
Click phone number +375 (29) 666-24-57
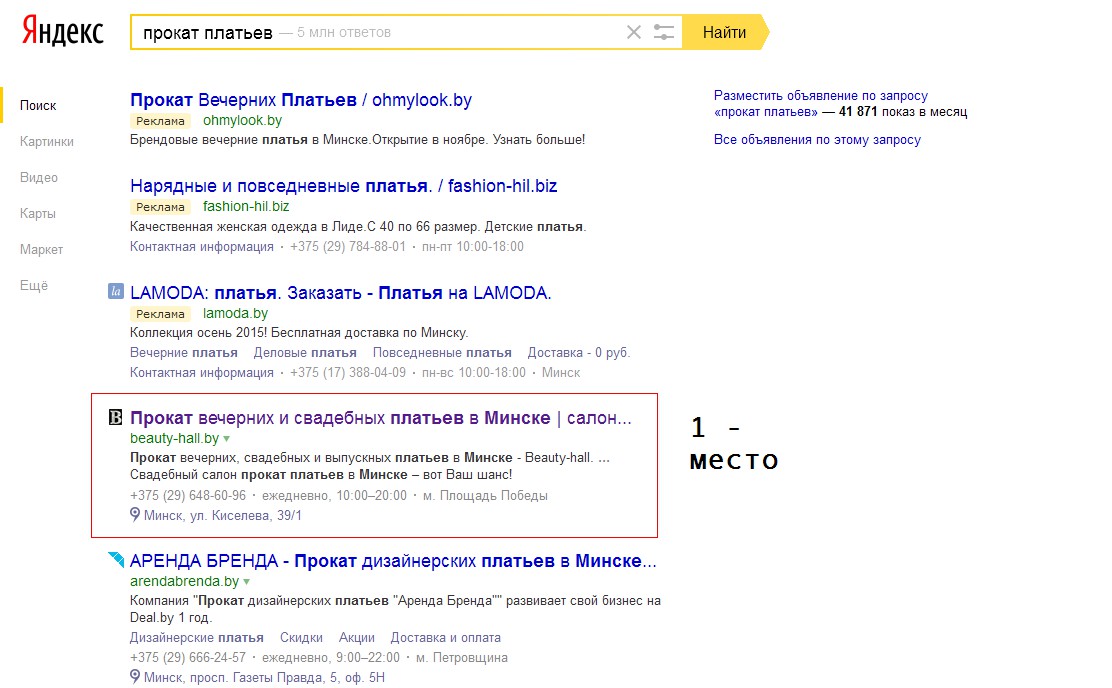point(188,658)
